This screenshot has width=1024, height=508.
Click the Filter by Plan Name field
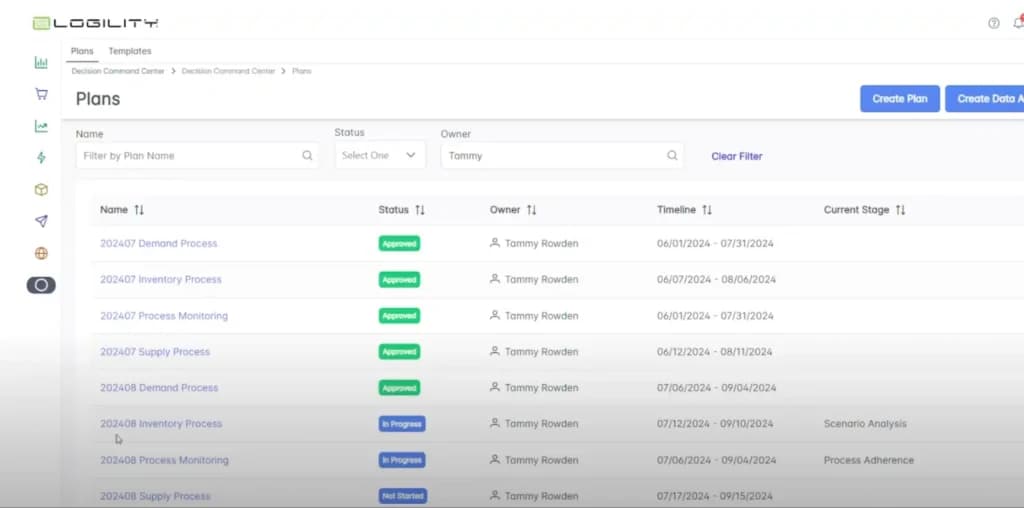pyautogui.click(x=197, y=155)
